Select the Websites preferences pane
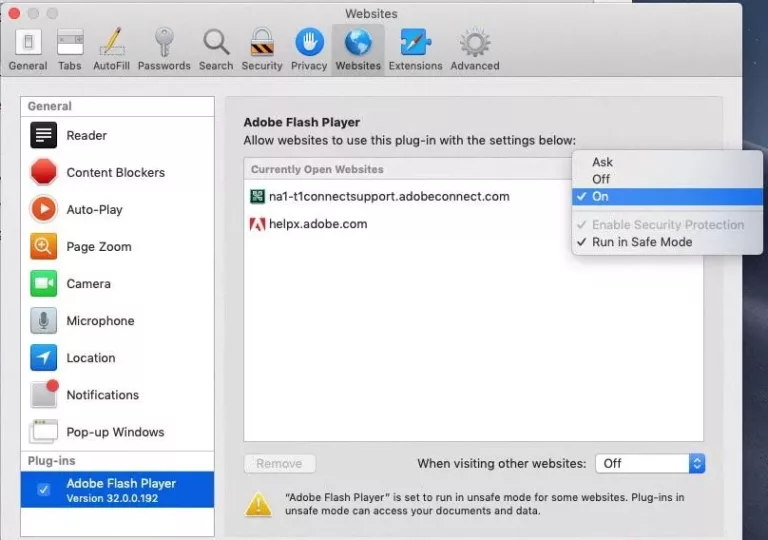768x540 pixels. pyautogui.click(x=358, y=50)
